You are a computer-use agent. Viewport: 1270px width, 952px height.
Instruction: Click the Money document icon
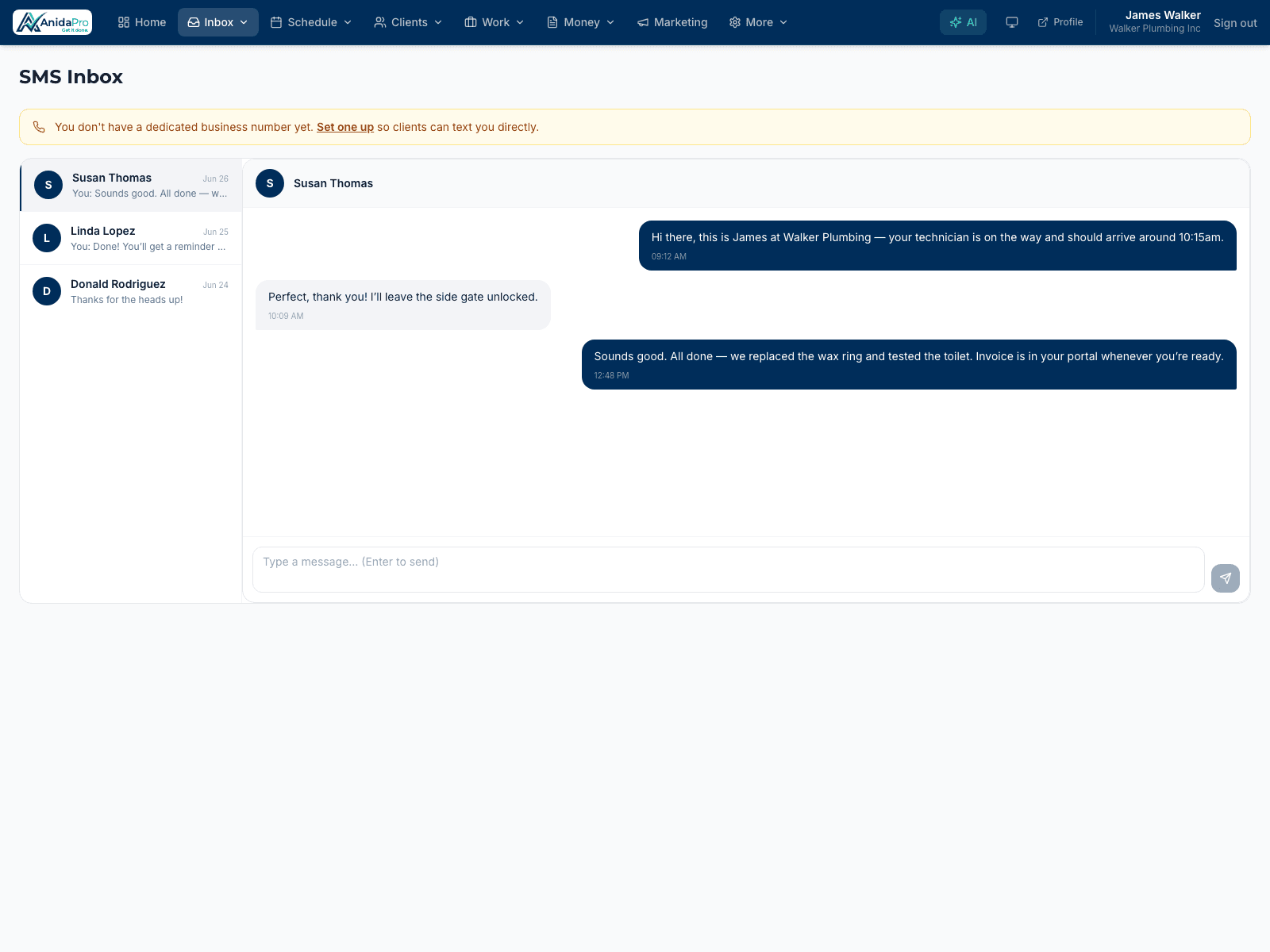tap(552, 22)
